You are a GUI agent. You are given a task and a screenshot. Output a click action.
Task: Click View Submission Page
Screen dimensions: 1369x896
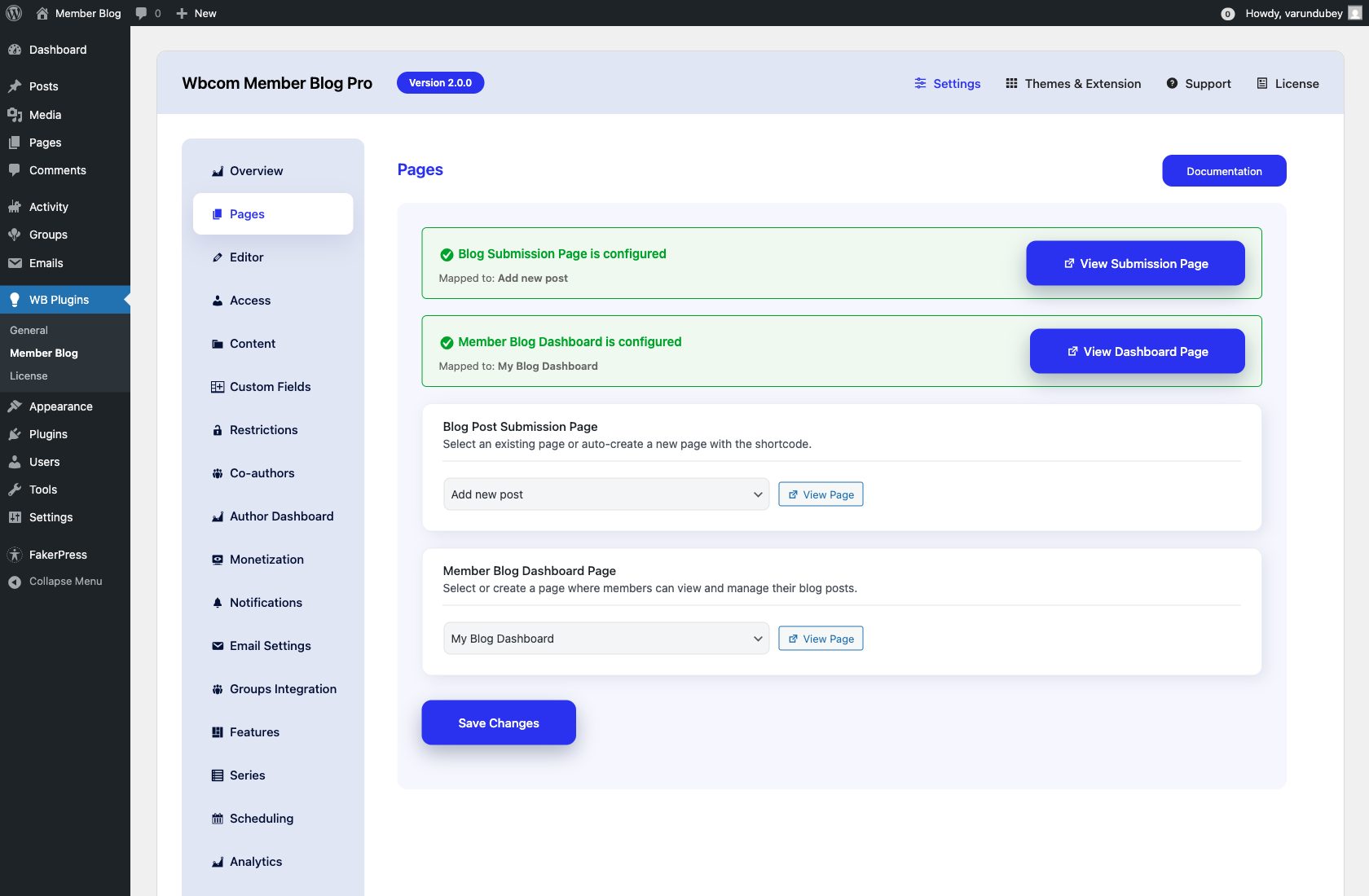click(1135, 263)
